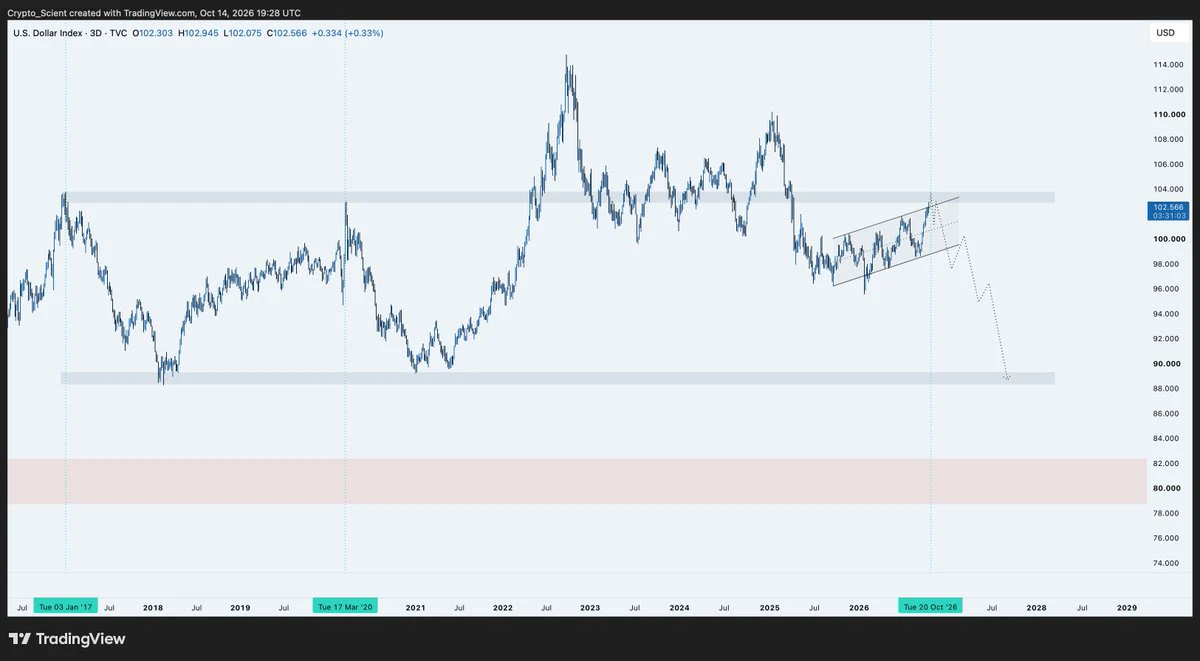Select the Tue 17 Mar '20 date marker

(345, 607)
